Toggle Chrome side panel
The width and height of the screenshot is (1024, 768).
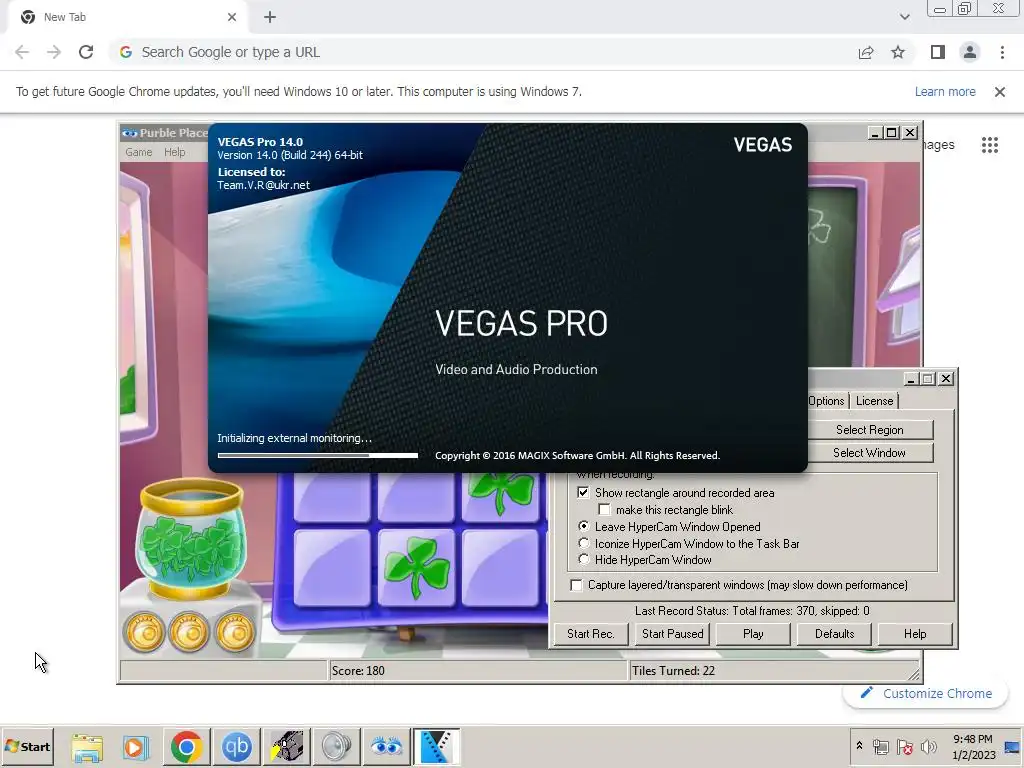tap(938, 52)
